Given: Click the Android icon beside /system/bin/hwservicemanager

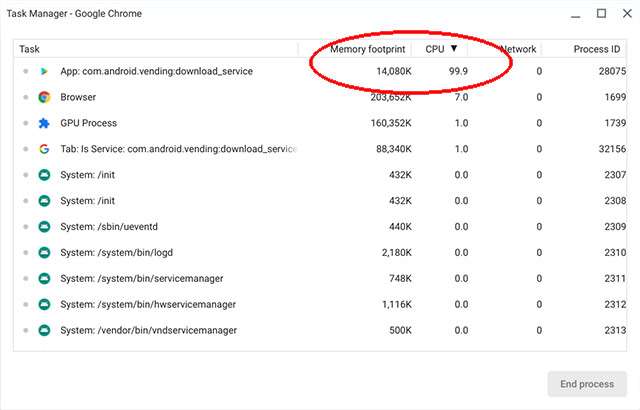Looking at the screenshot, I should click(x=44, y=304).
